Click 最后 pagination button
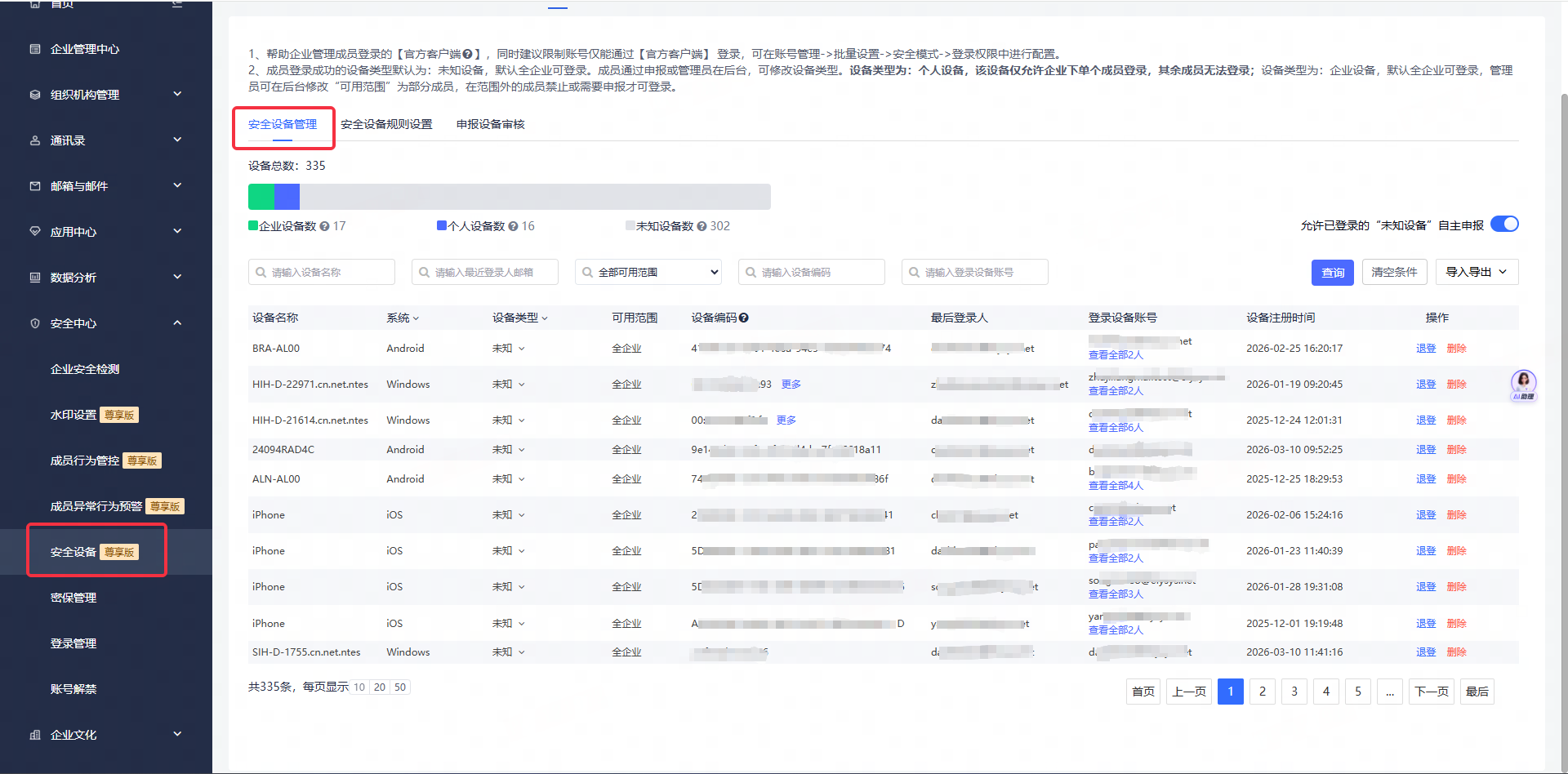1568x774 pixels. point(1477,692)
